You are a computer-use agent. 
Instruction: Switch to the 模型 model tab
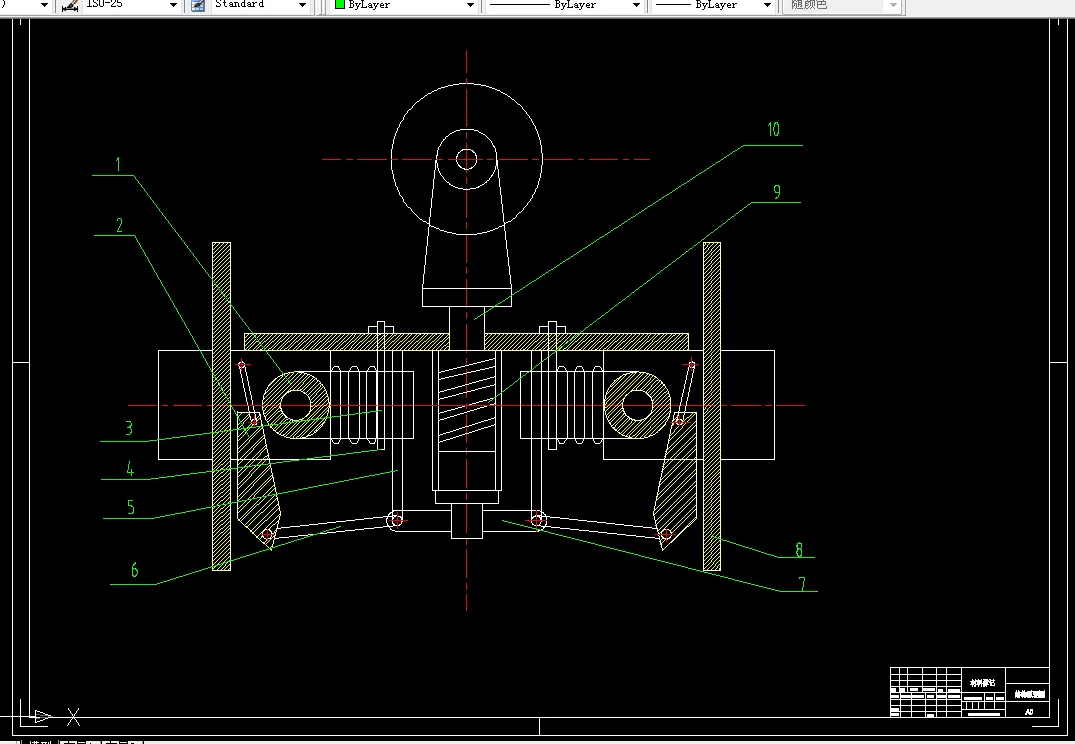[x=40, y=741]
